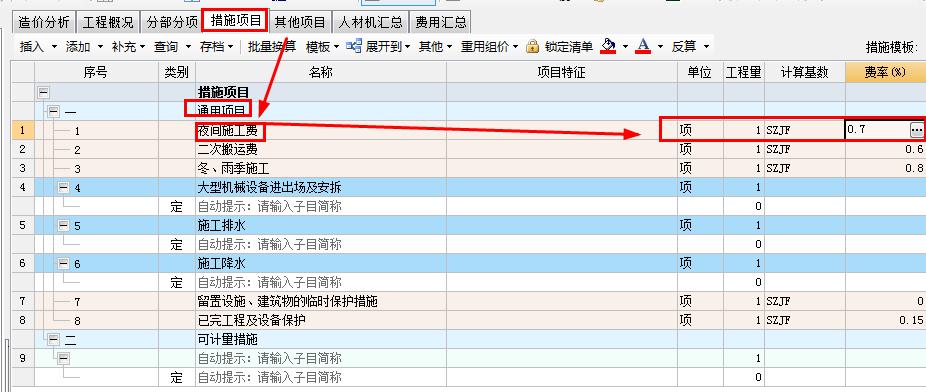Click the 自动提示 sub-item cell under 施工排水
This screenshot has width=926, height=392.
pos(321,244)
